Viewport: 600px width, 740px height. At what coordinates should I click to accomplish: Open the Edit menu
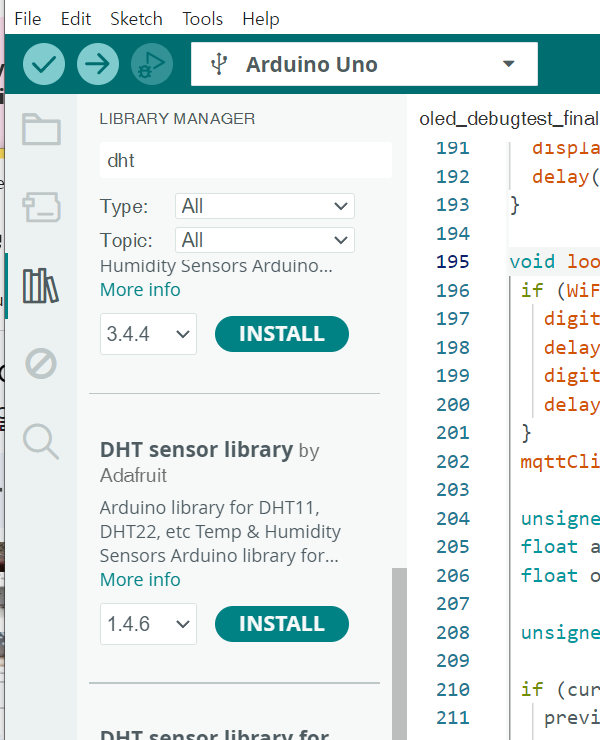pyautogui.click(x=76, y=19)
